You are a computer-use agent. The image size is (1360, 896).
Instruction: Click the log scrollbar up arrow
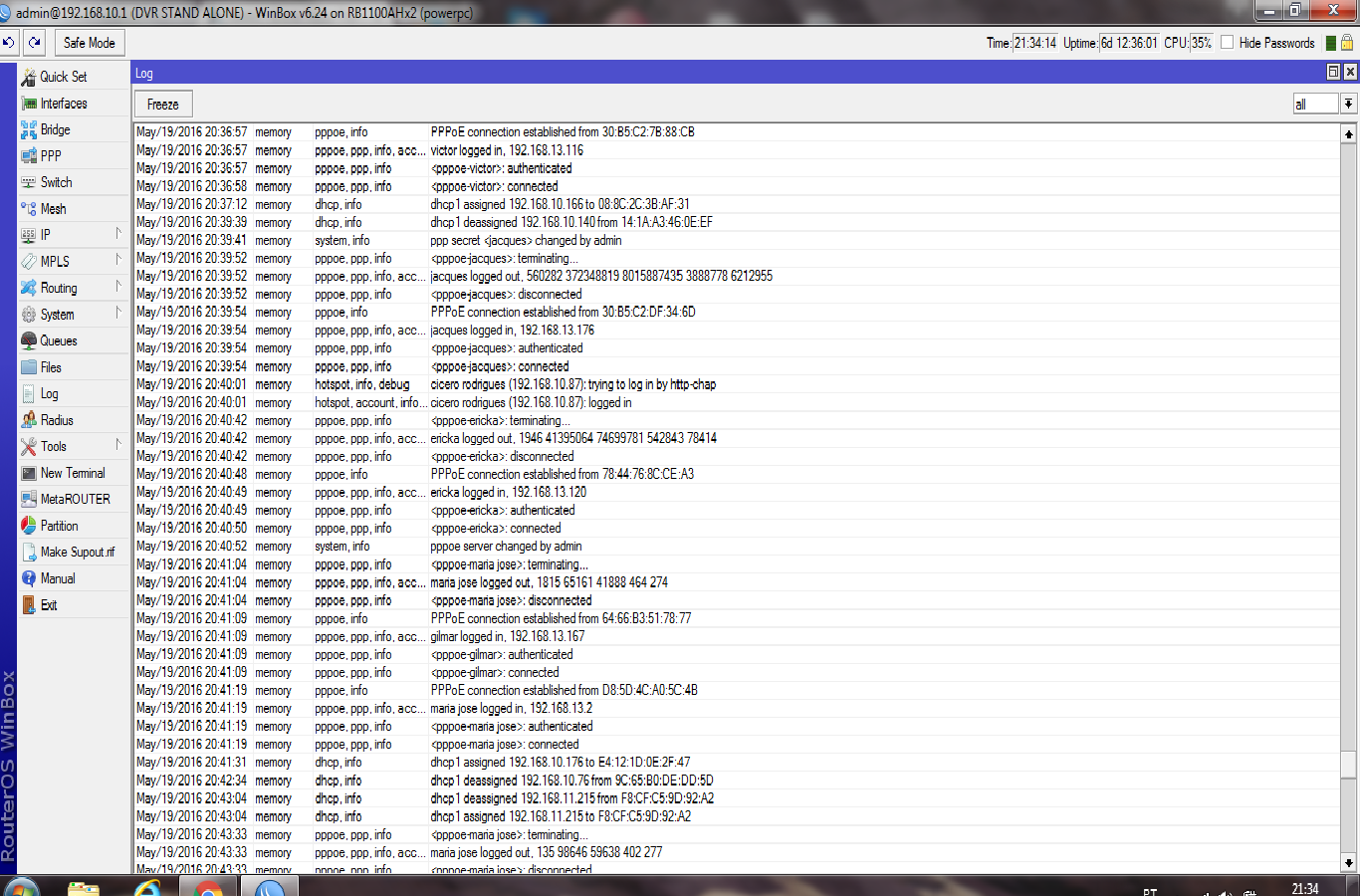point(1348,133)
